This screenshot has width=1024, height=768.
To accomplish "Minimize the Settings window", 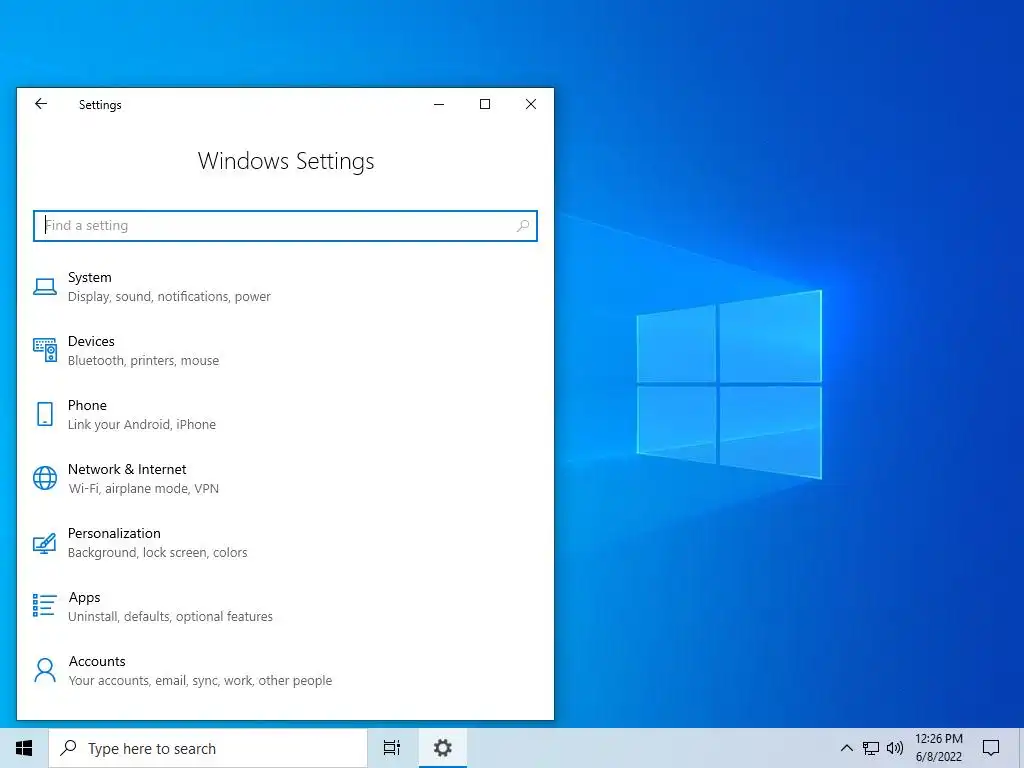I will click(439, 104).
